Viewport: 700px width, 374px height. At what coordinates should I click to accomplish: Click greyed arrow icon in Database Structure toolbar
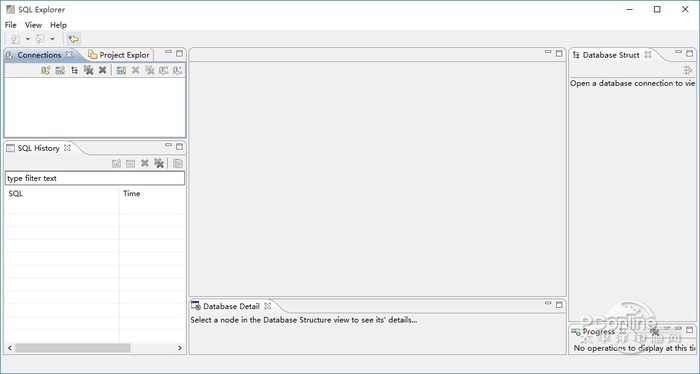click(x=688, y=70)
